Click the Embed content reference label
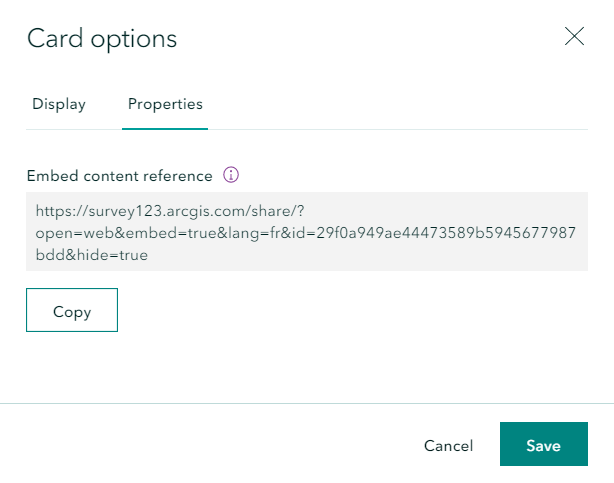This screenshot has height=483, width=614. (x=119, y=176)
